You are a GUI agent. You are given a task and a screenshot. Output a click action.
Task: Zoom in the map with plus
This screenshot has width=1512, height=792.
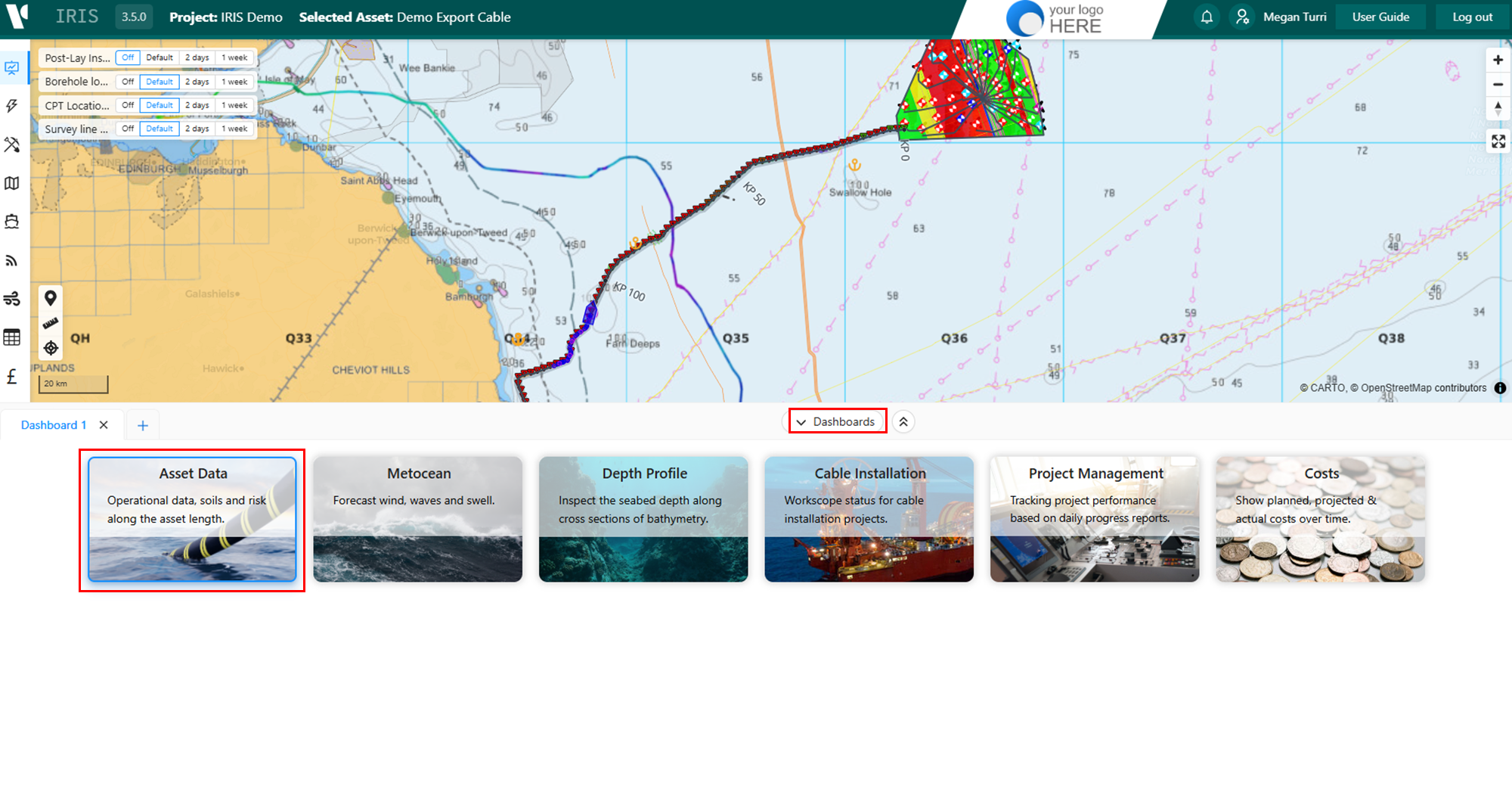1498,60
